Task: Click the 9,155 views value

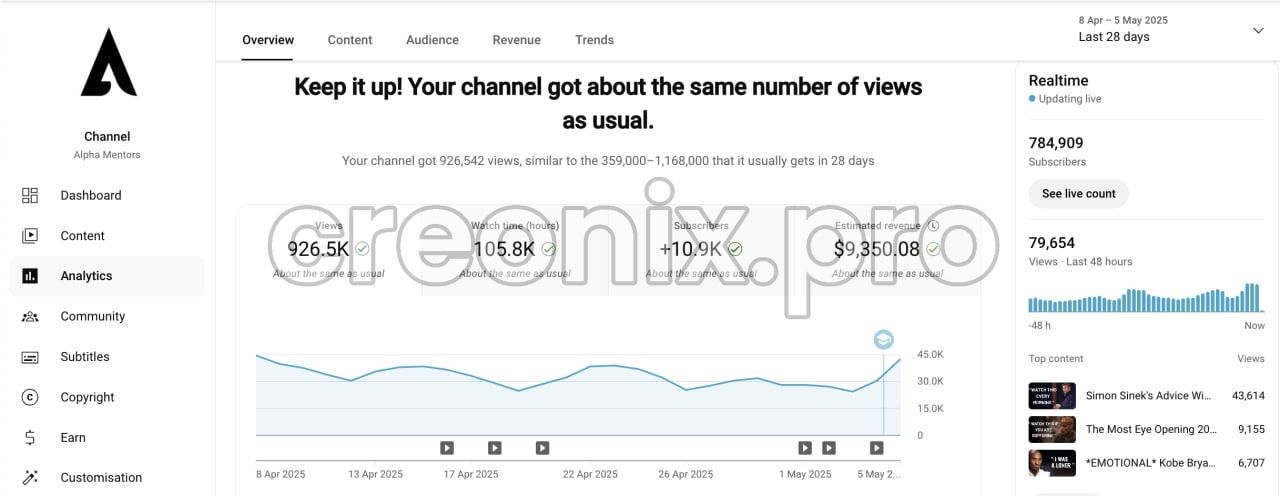Action: [1251, 430]
